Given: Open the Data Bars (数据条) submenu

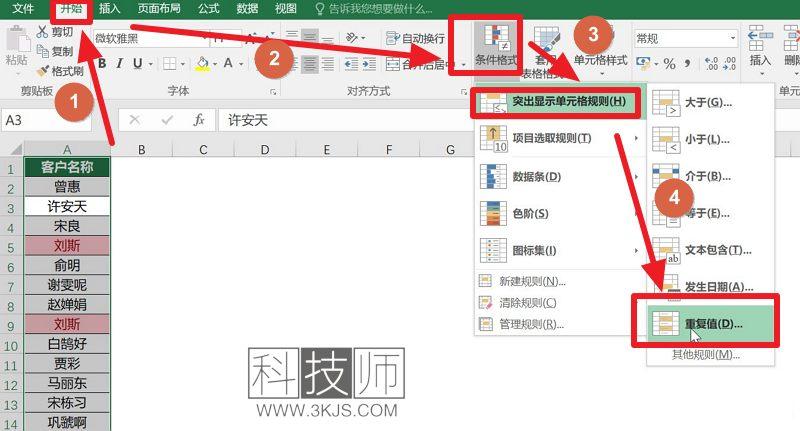Looking at the screenshot, I should 559,176.
